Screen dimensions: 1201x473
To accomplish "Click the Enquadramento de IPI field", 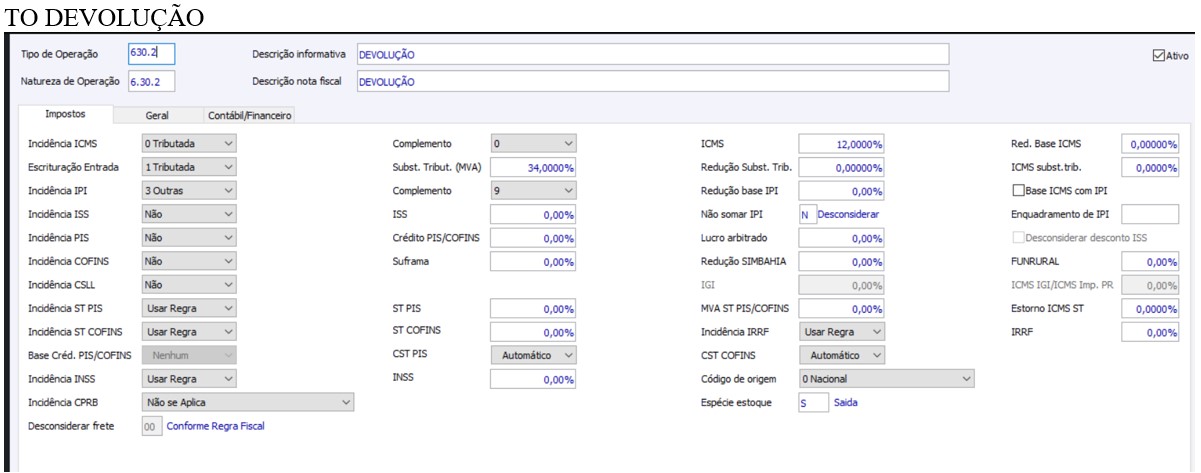I will pos(1150,214).
